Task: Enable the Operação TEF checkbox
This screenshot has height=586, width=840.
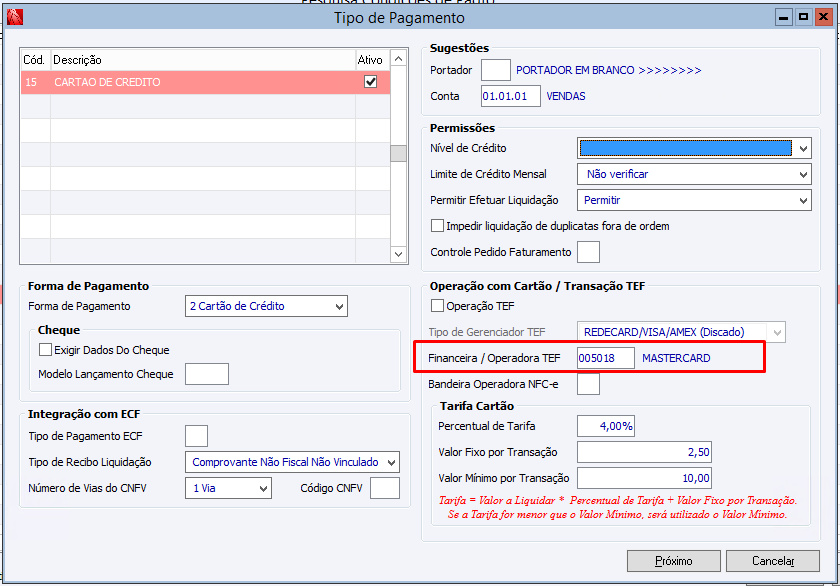Action: click(x=437, y=306)
